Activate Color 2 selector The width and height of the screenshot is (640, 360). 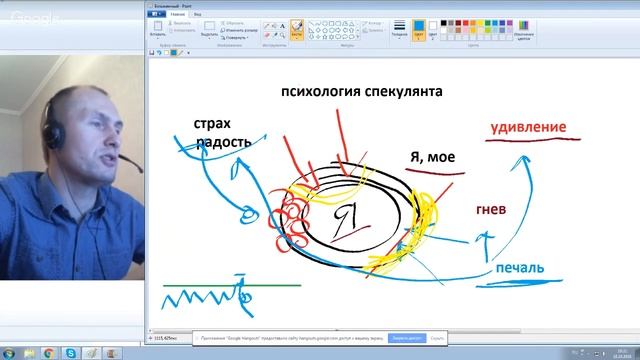click(433, 29)
